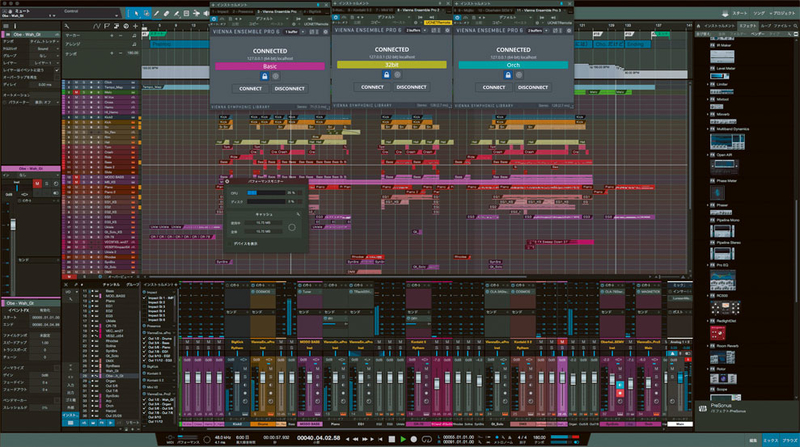Click the gray circle beside Orch lock
The height and width of the screenshot is (447, 800).
click(x=519, y=75)
